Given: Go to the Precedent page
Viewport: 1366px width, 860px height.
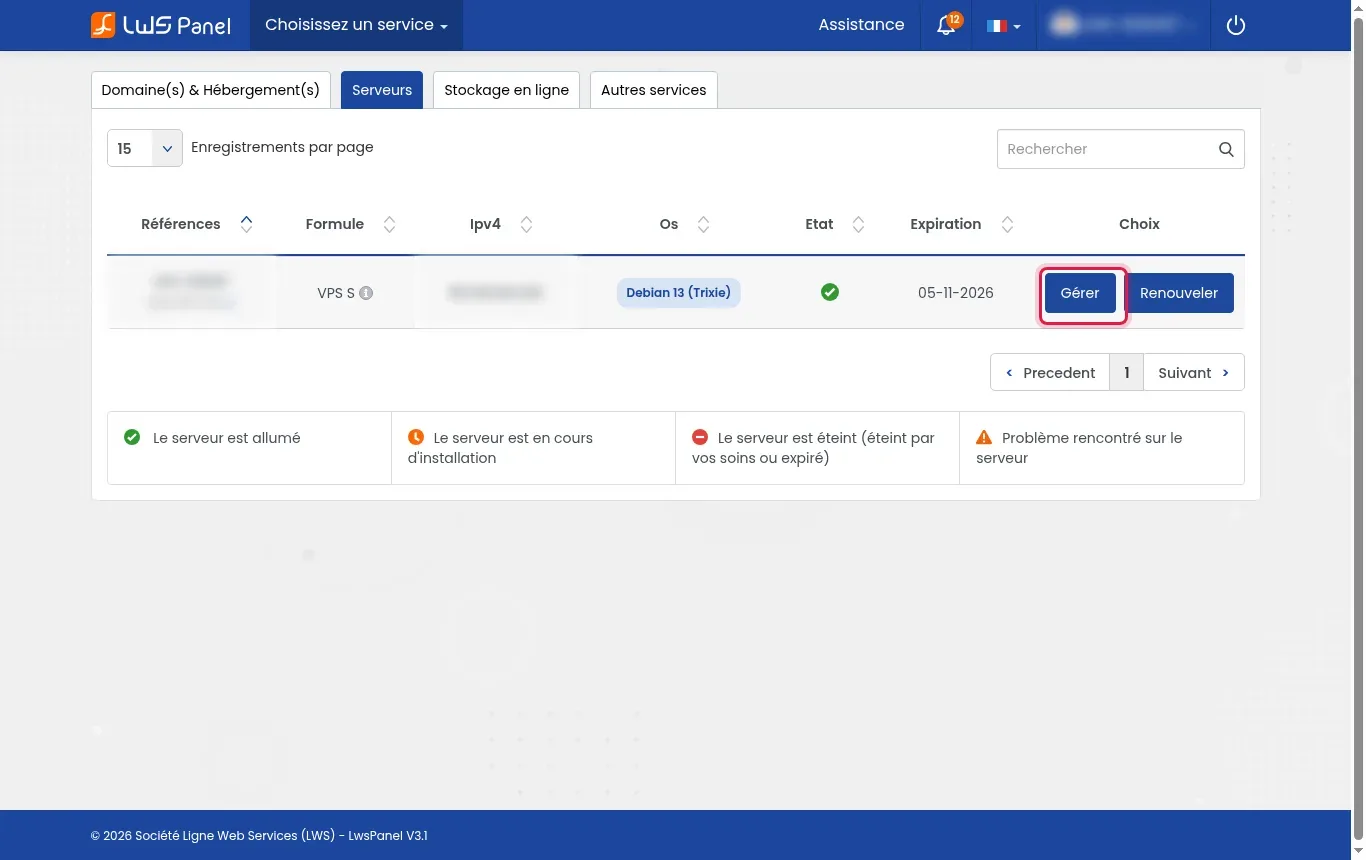Looking at the screenshot, I should pyautogui.click(x=1050, y=372).
